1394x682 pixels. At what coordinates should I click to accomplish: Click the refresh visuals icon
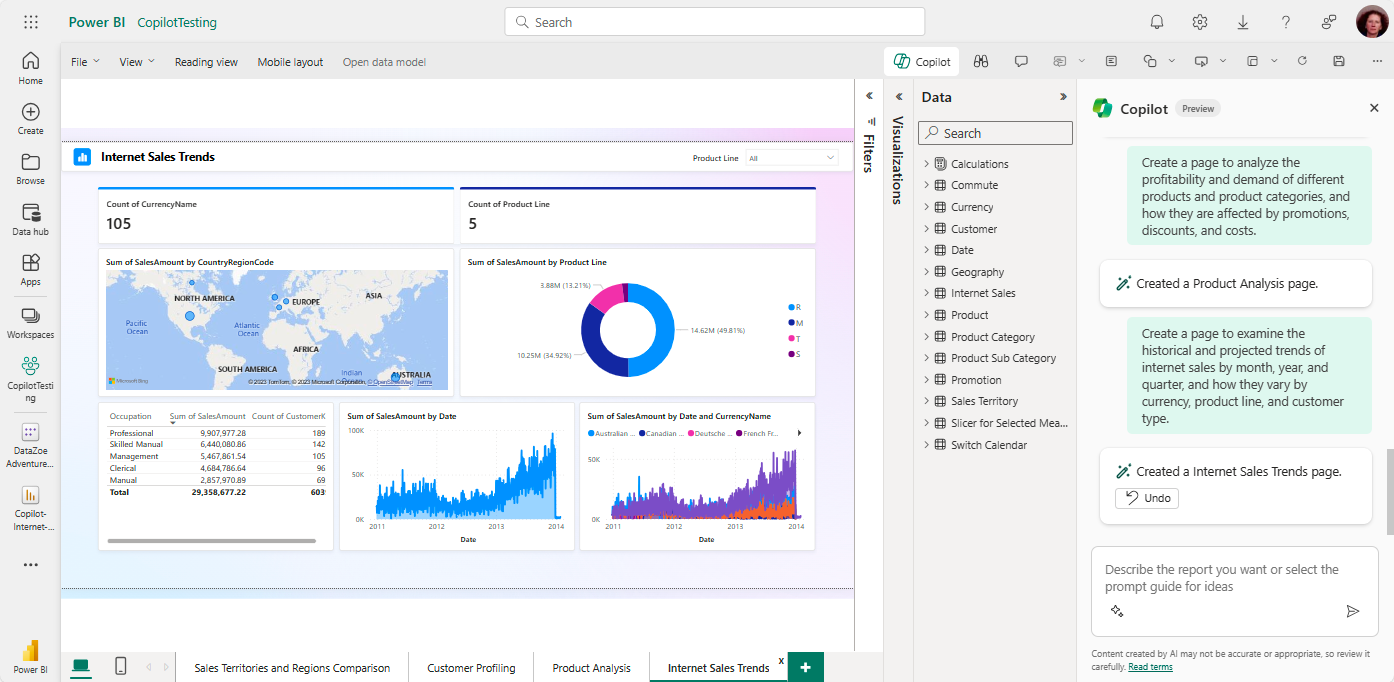pyautogui.click(x=1302, y=62)
